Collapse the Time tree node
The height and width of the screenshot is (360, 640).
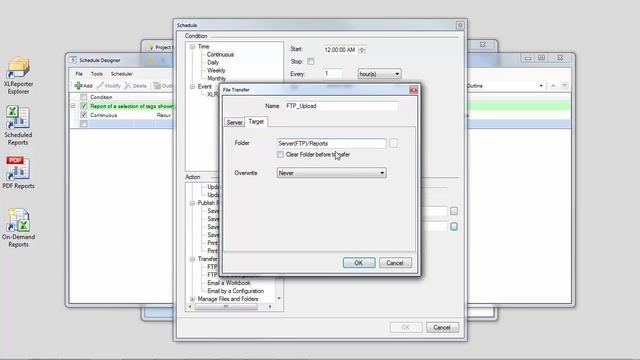pyautogui.click(x=192, y=47)
